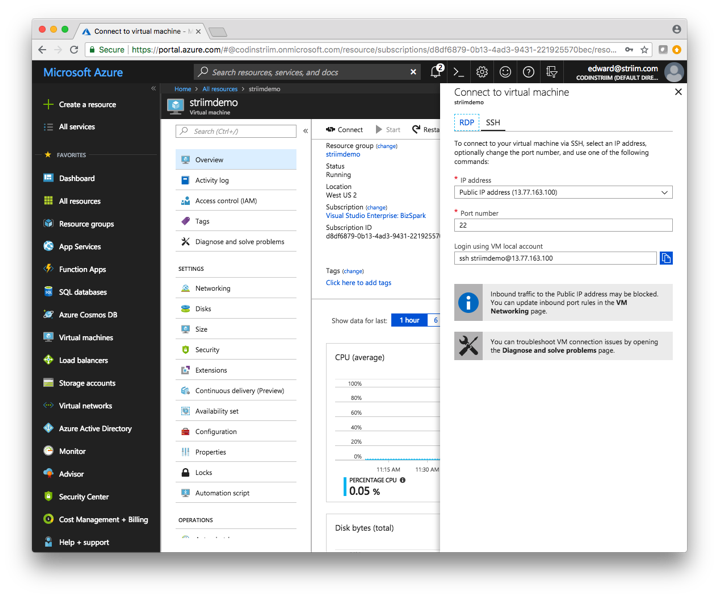
Task: Switch to the RDP tab
Action: click(467, 123)
